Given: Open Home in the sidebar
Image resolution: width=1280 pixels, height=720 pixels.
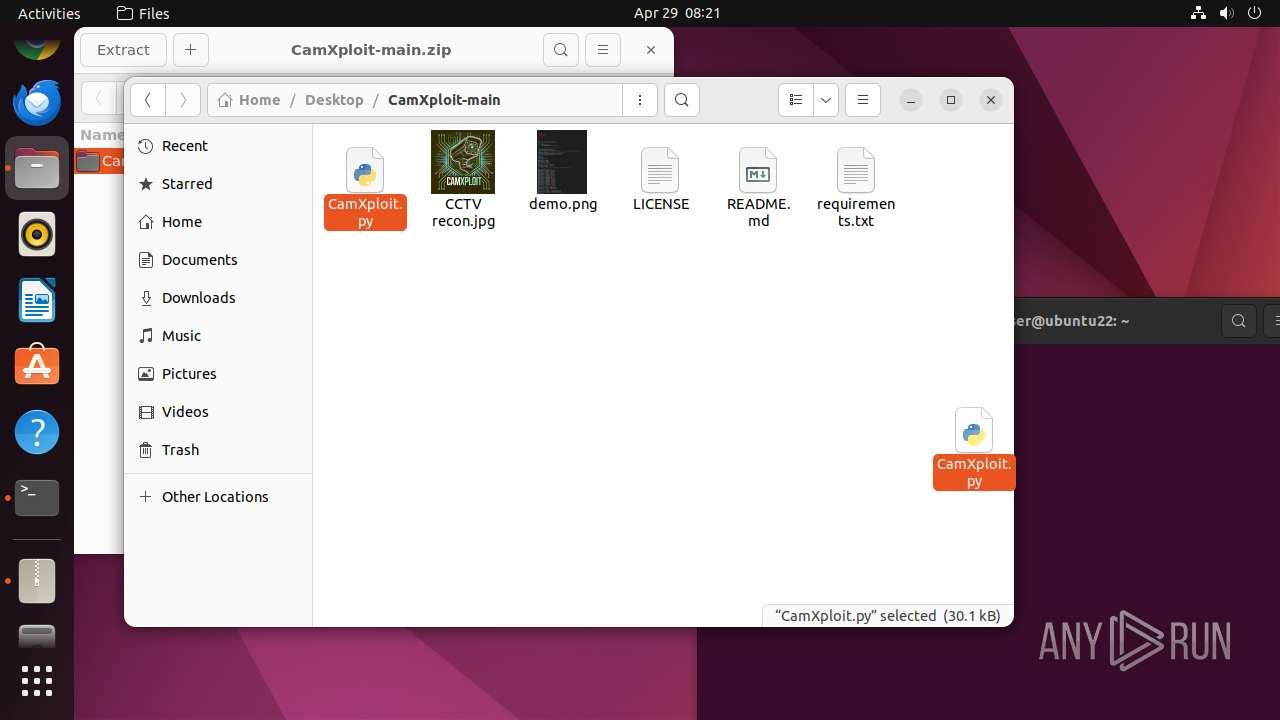Looking at the screenshot, I should (x=218, y=222).
